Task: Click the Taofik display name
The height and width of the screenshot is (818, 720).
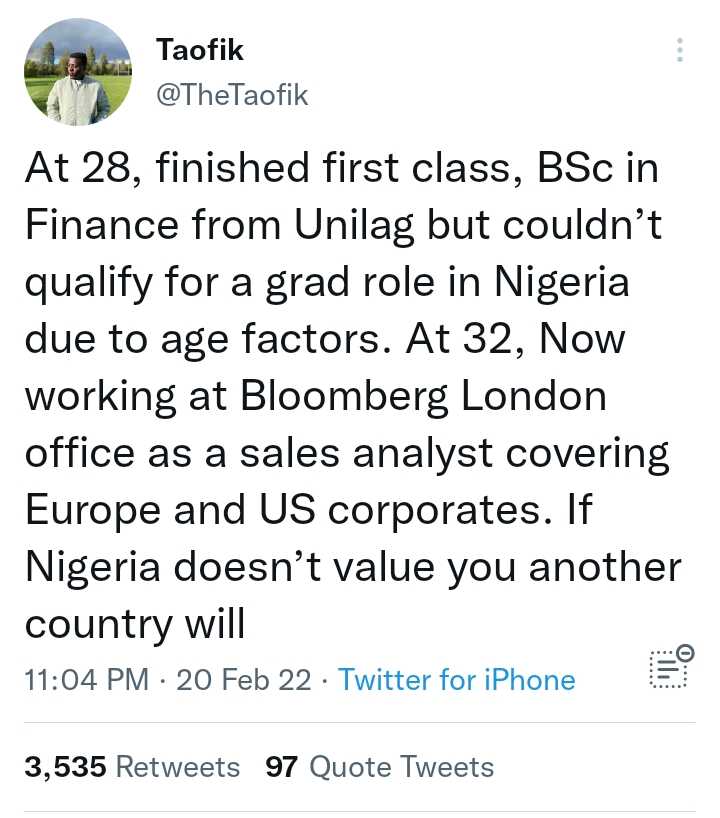Action: pos(200,49)
